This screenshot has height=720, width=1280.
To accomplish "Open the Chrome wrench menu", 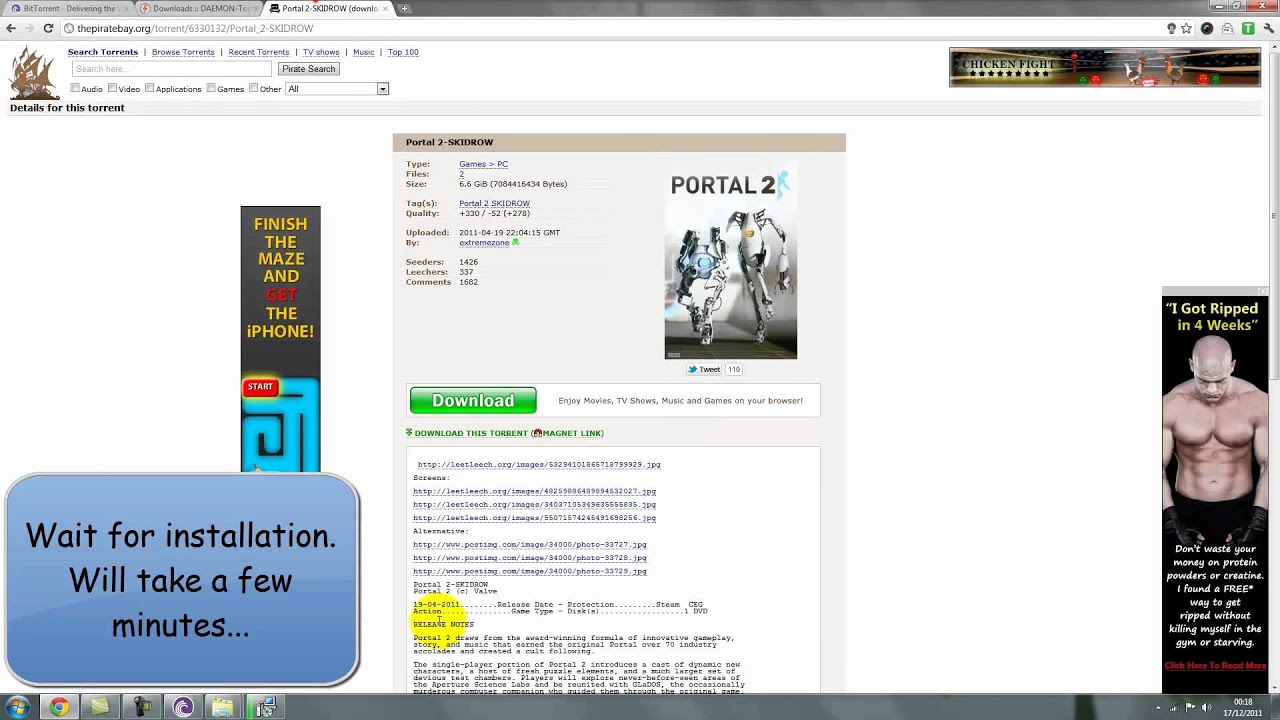I will [1268, 28].
